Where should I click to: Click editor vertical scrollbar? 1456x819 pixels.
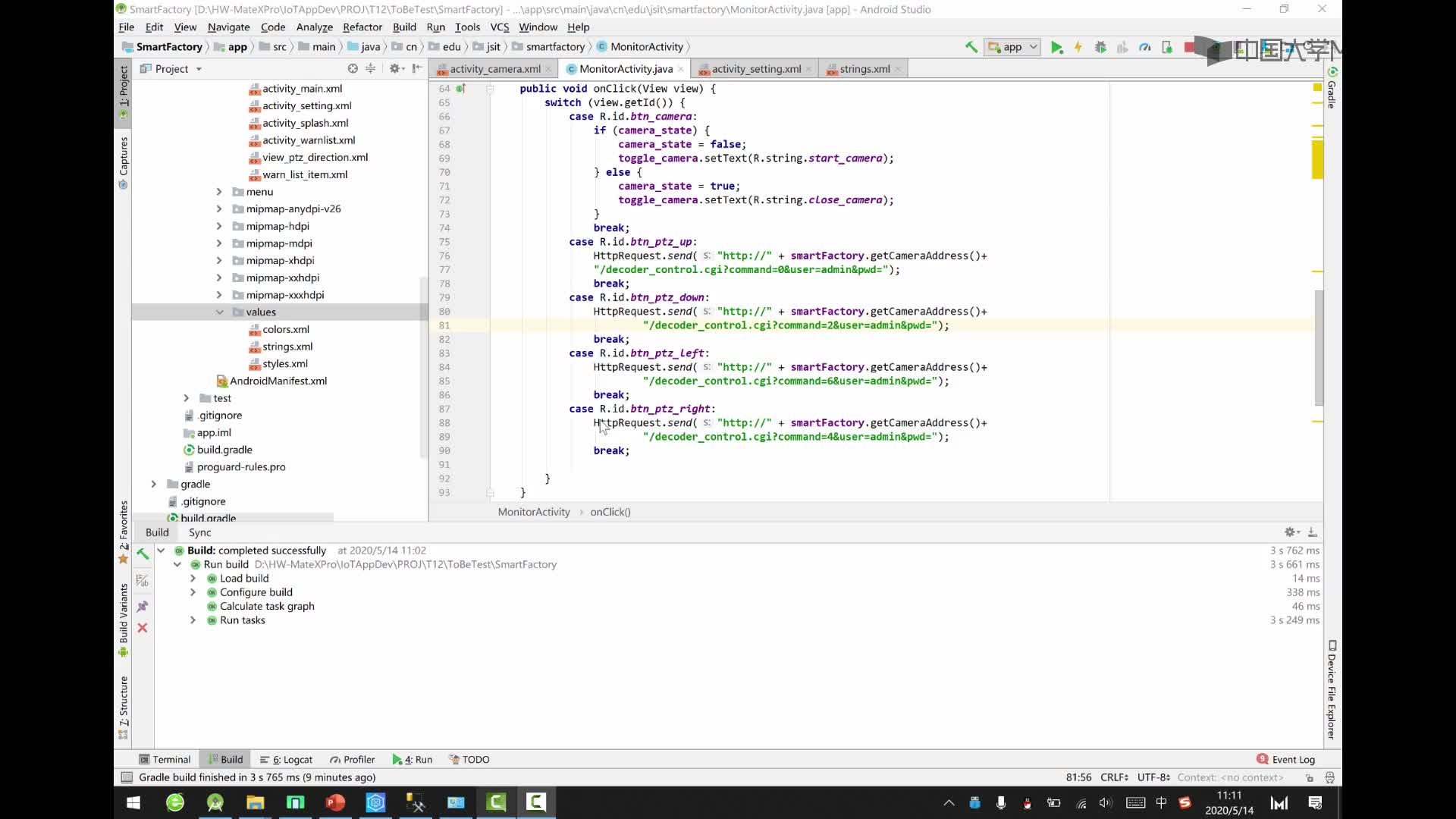click(1319, 347)
